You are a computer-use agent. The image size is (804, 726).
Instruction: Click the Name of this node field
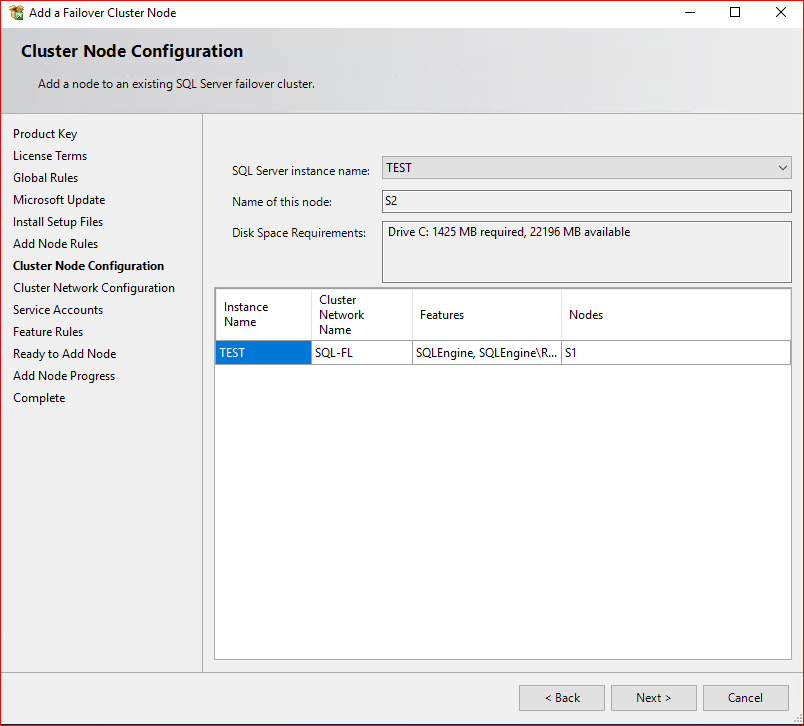tap(587, 201)
